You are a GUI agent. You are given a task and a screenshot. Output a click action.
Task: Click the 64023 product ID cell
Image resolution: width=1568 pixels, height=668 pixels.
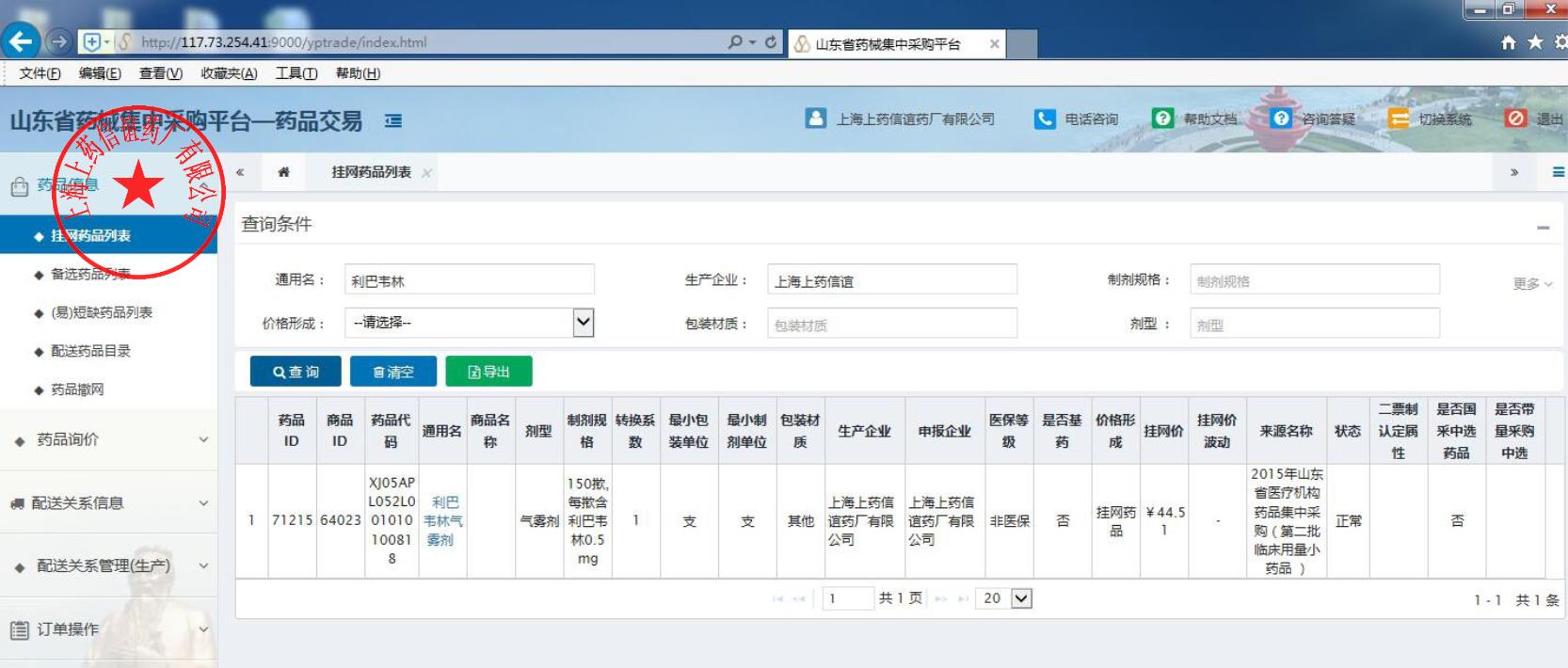point(340,520)
